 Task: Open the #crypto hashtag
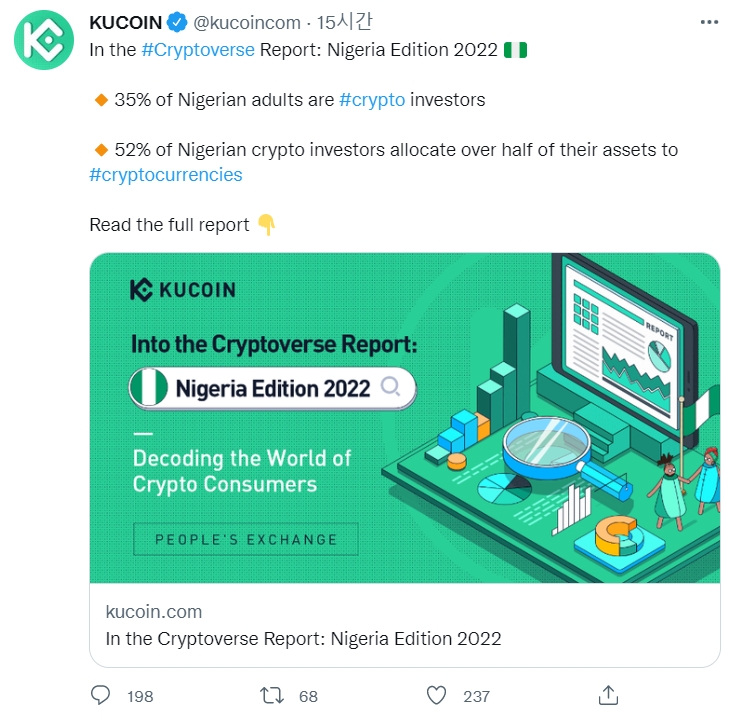[372, 100]
